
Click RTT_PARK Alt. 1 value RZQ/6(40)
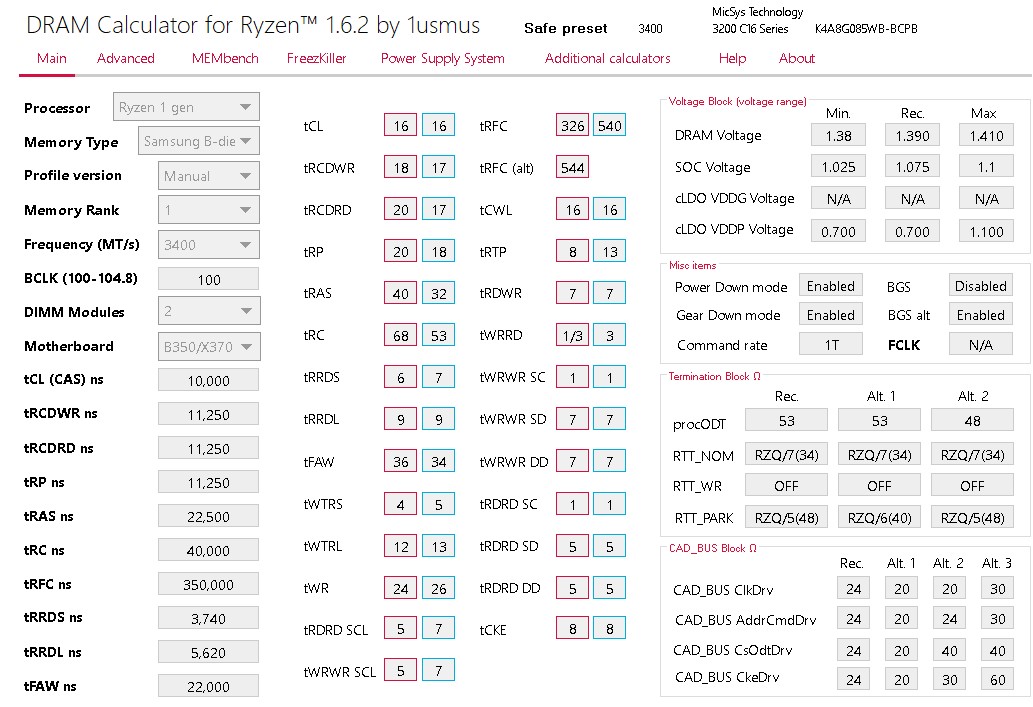click(x=879, y=517)
